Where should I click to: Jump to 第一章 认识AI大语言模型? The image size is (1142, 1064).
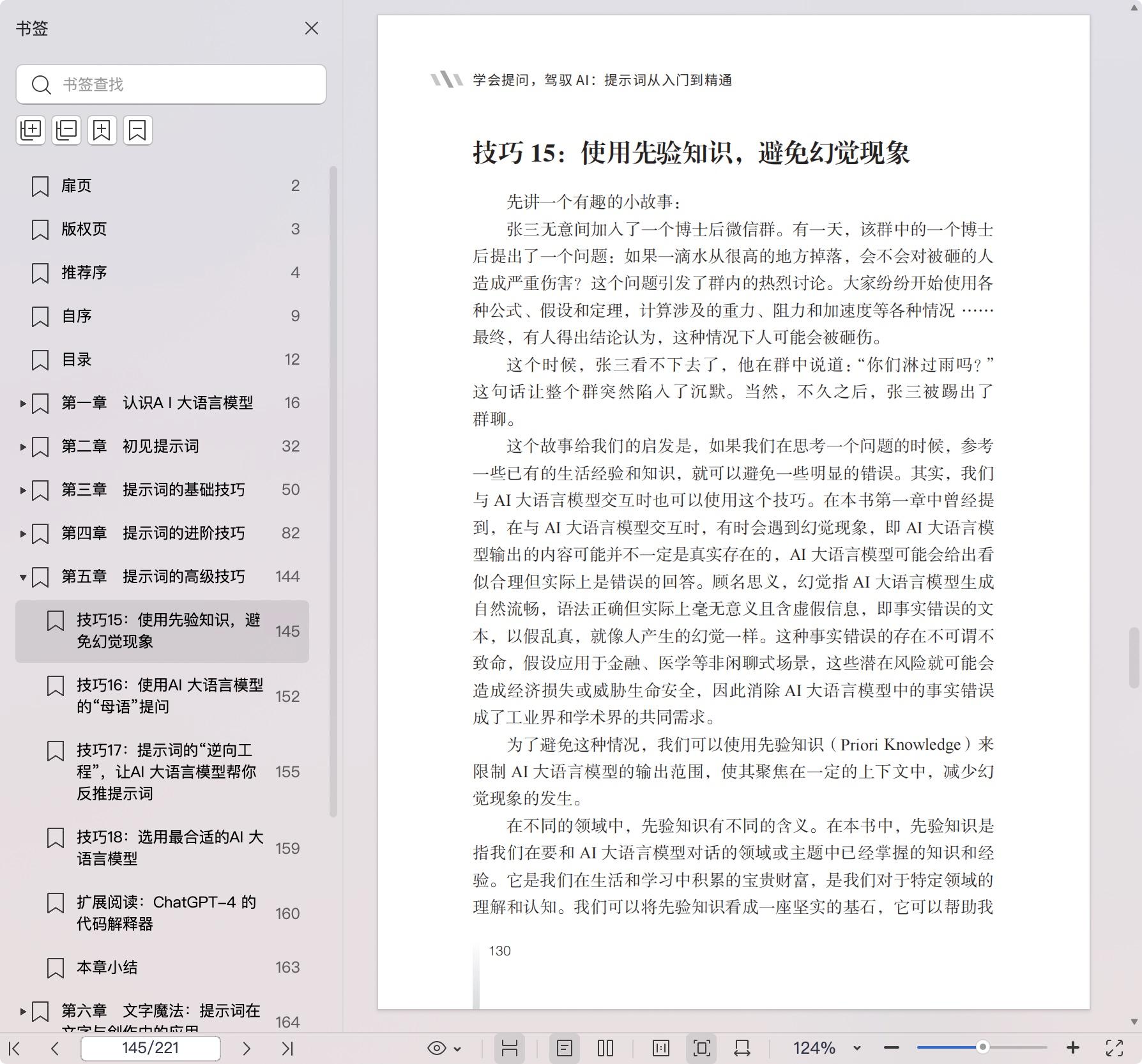point(157,403)
